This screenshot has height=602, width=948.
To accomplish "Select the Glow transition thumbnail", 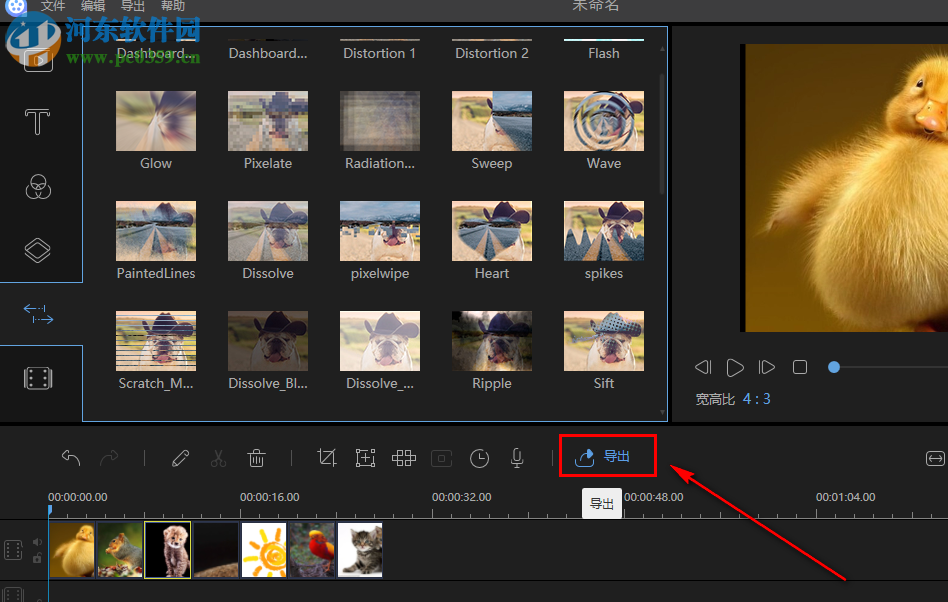I will (x=156, y=121).
